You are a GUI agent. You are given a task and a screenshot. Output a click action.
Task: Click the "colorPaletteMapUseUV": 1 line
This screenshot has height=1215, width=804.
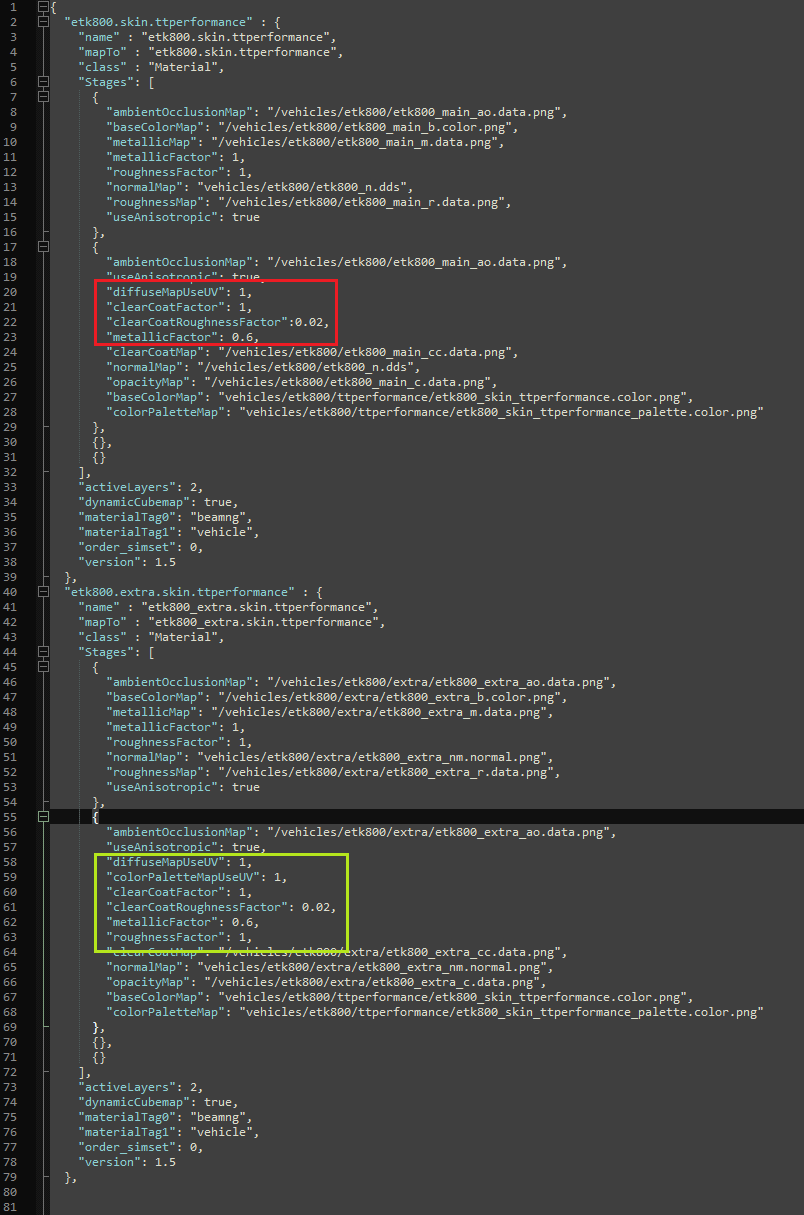[195, 877]
